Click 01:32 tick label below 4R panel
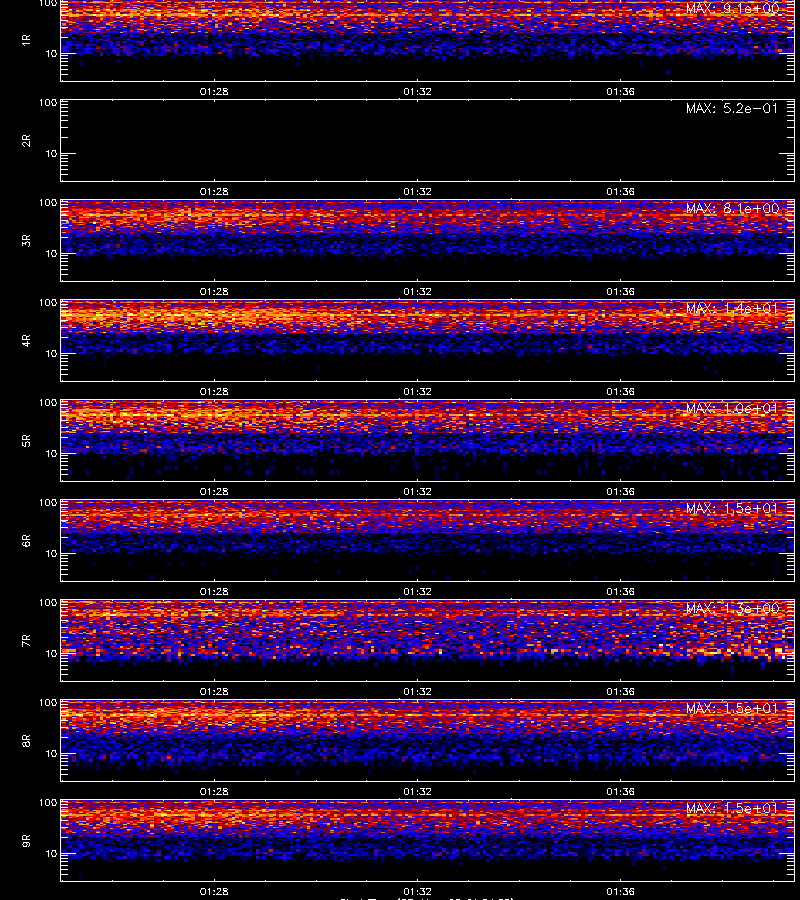 [417, 391]
